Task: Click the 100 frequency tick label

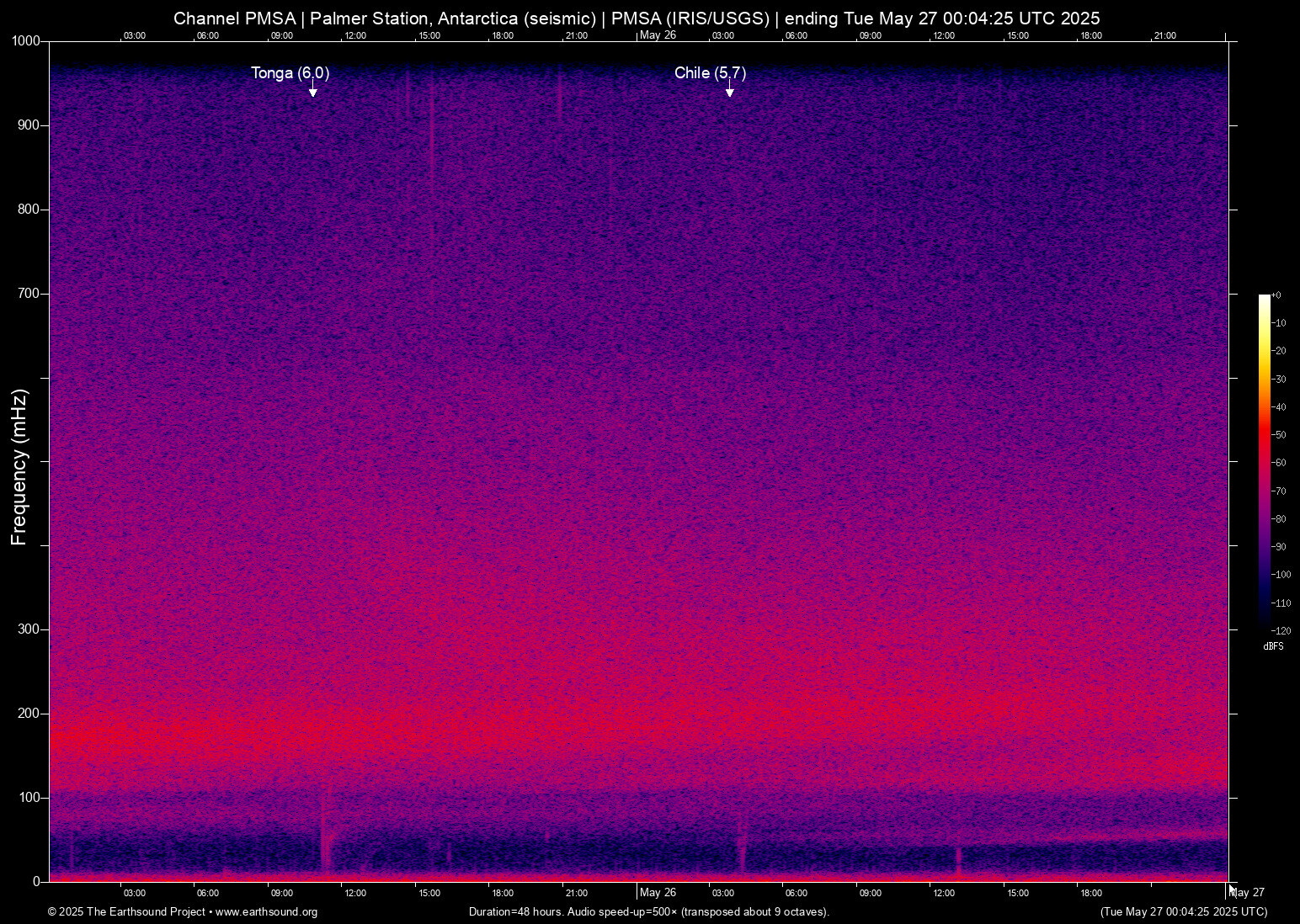Action: pyautogui.click(x=29, y=796)
